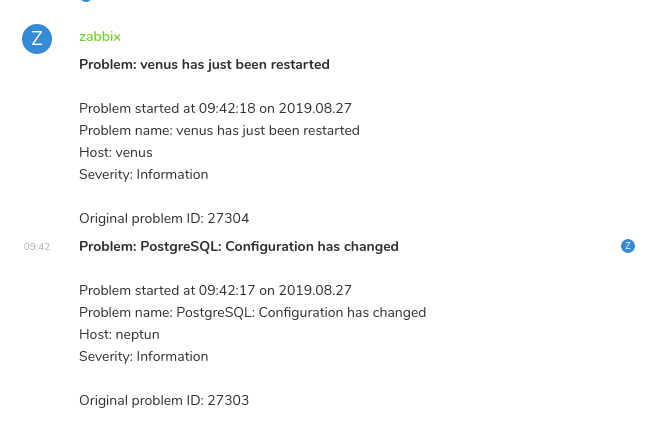Open the zabbix username profile link
The height and width of the screenshot is (424, 656).
100,36
